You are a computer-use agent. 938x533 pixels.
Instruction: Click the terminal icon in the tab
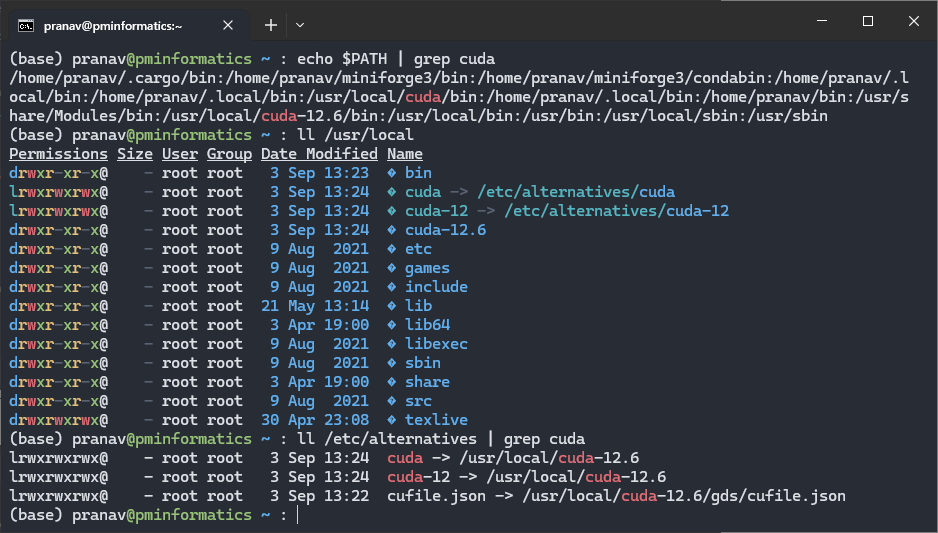tap(26, 26)
